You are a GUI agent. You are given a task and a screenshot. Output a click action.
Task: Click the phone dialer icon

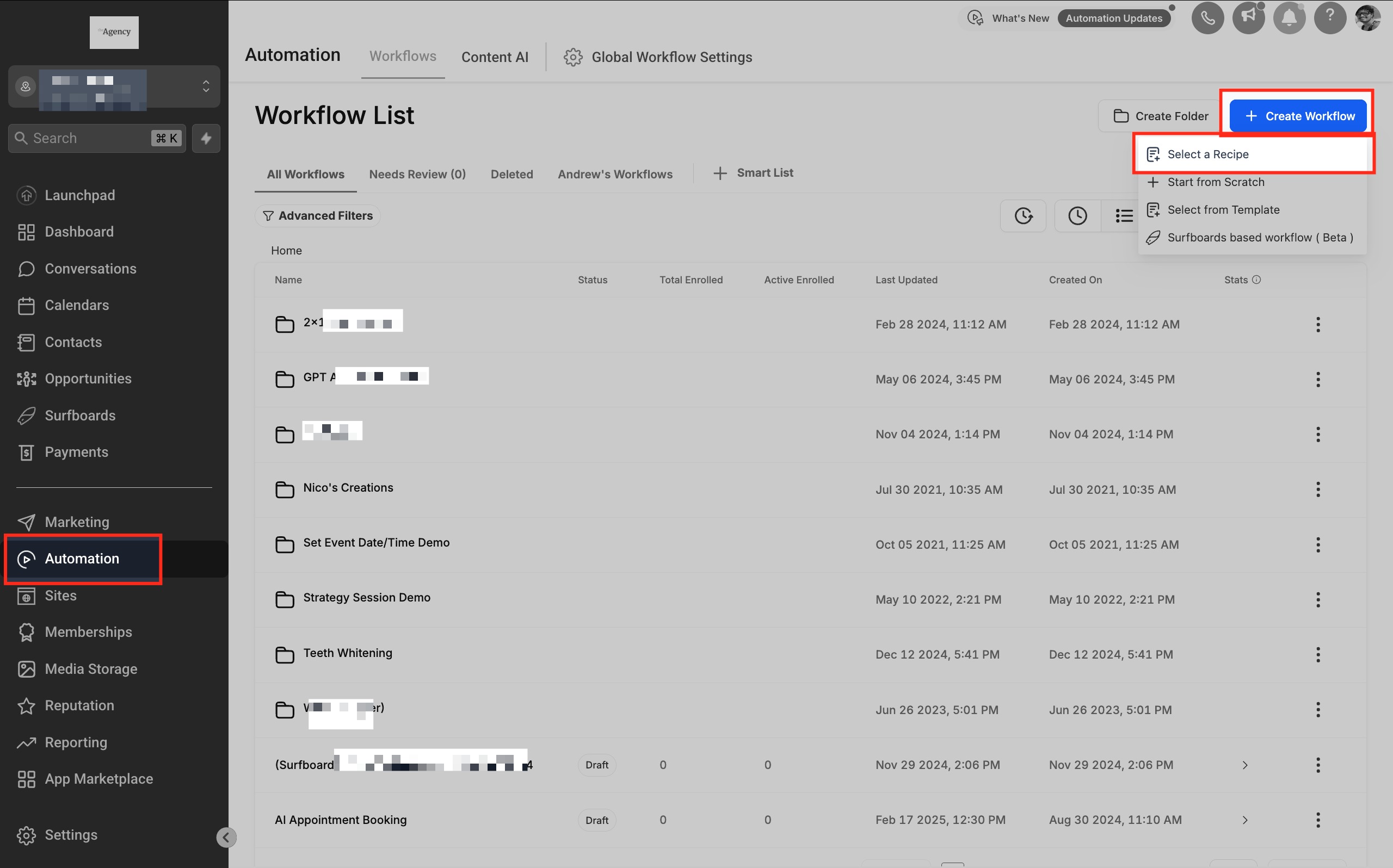coord(1207,18)
